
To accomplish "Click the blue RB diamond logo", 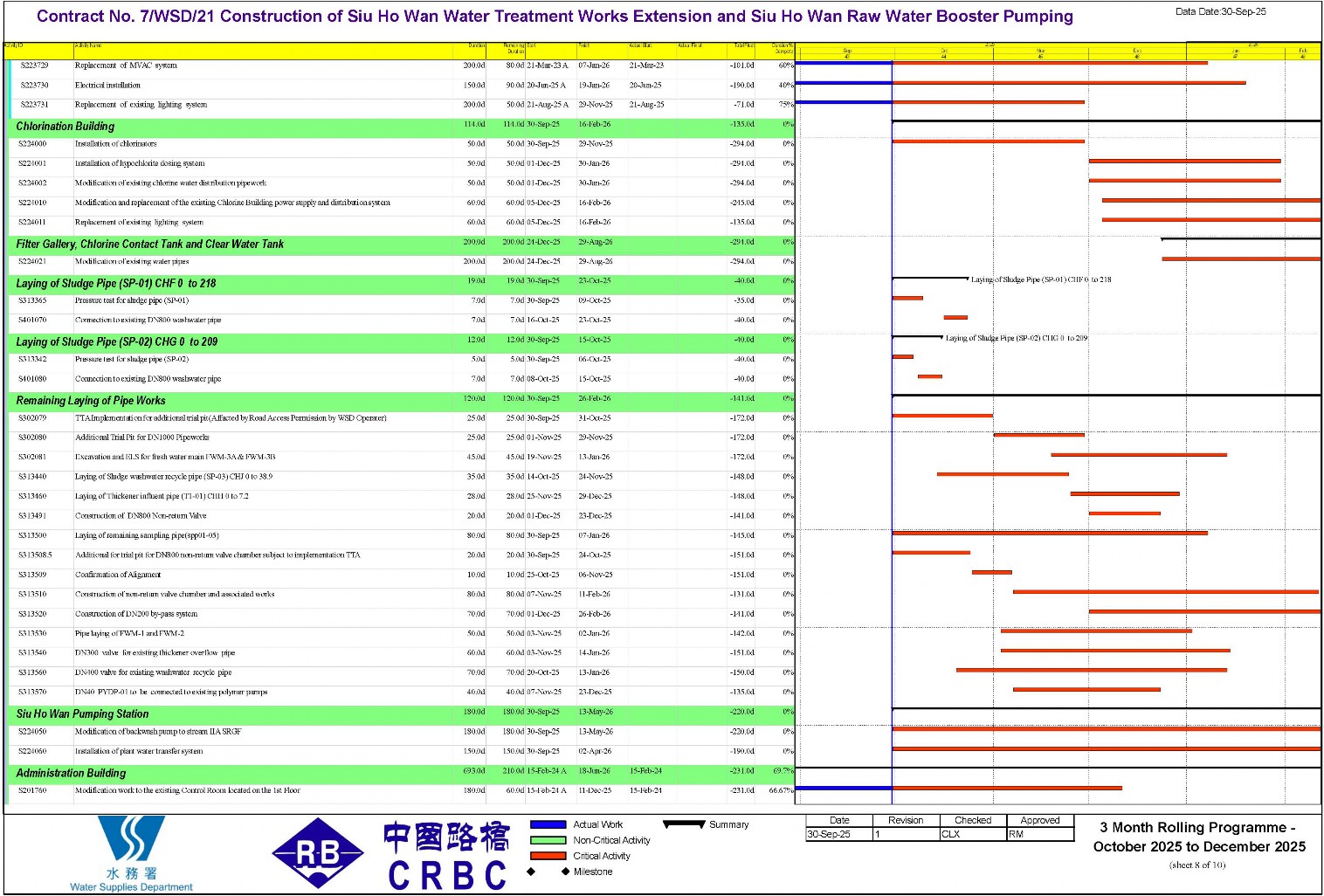I will tap(318, 853).
